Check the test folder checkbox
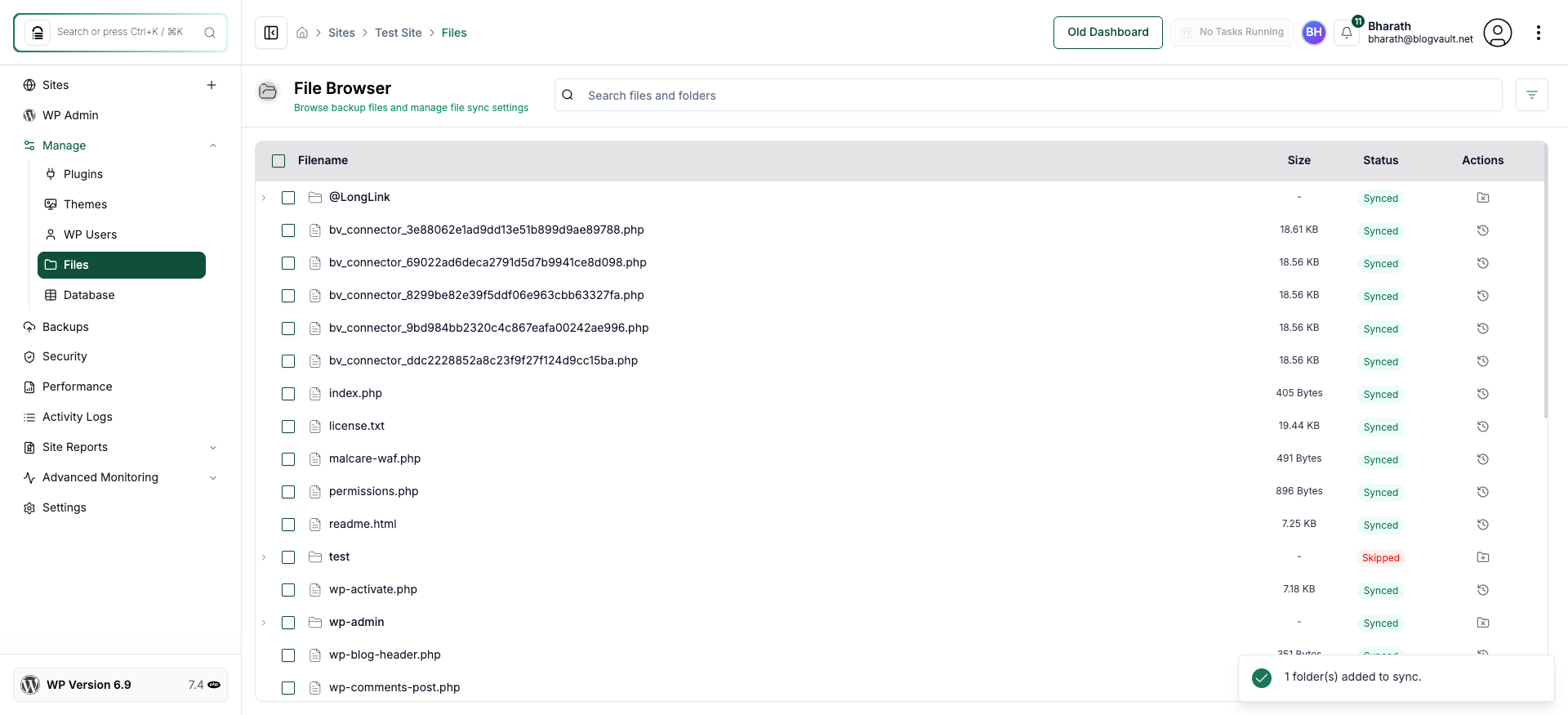The width and height of the screenshot is (1568, 715). [288, 557]
